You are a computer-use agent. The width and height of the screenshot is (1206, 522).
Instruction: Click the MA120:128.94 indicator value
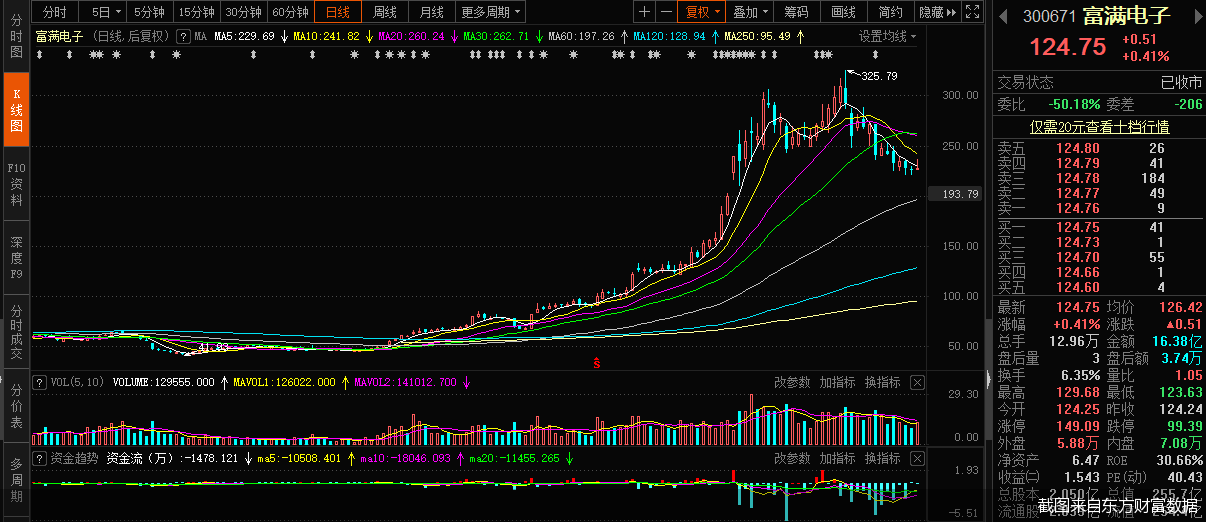coord(669,36)
